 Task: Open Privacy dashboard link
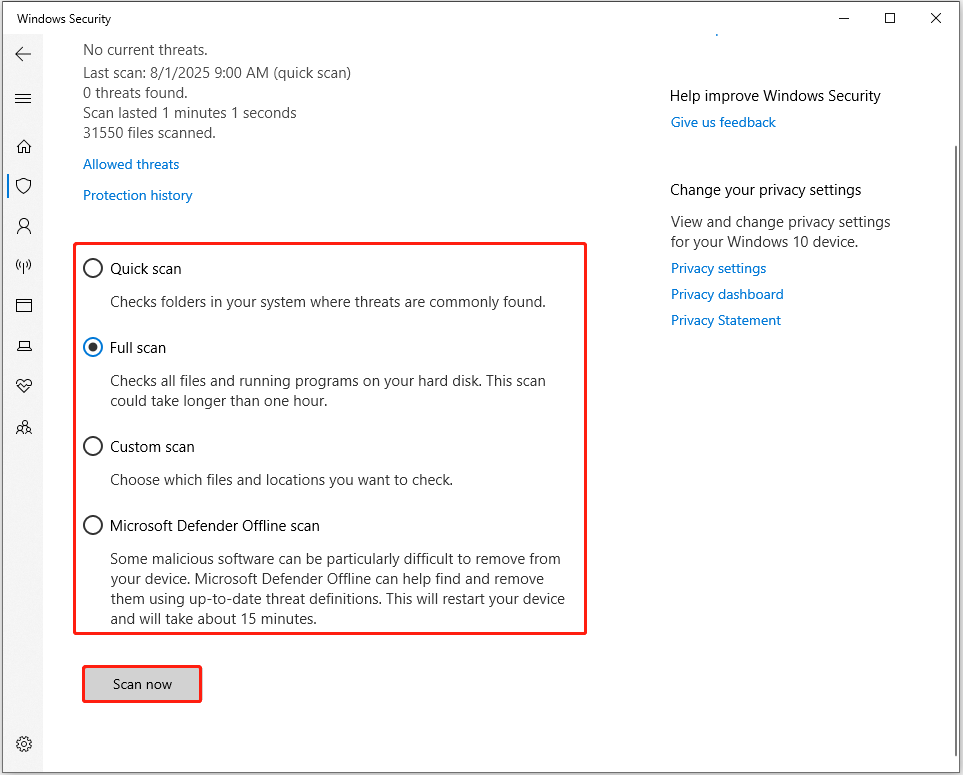(x=727, y=294)
